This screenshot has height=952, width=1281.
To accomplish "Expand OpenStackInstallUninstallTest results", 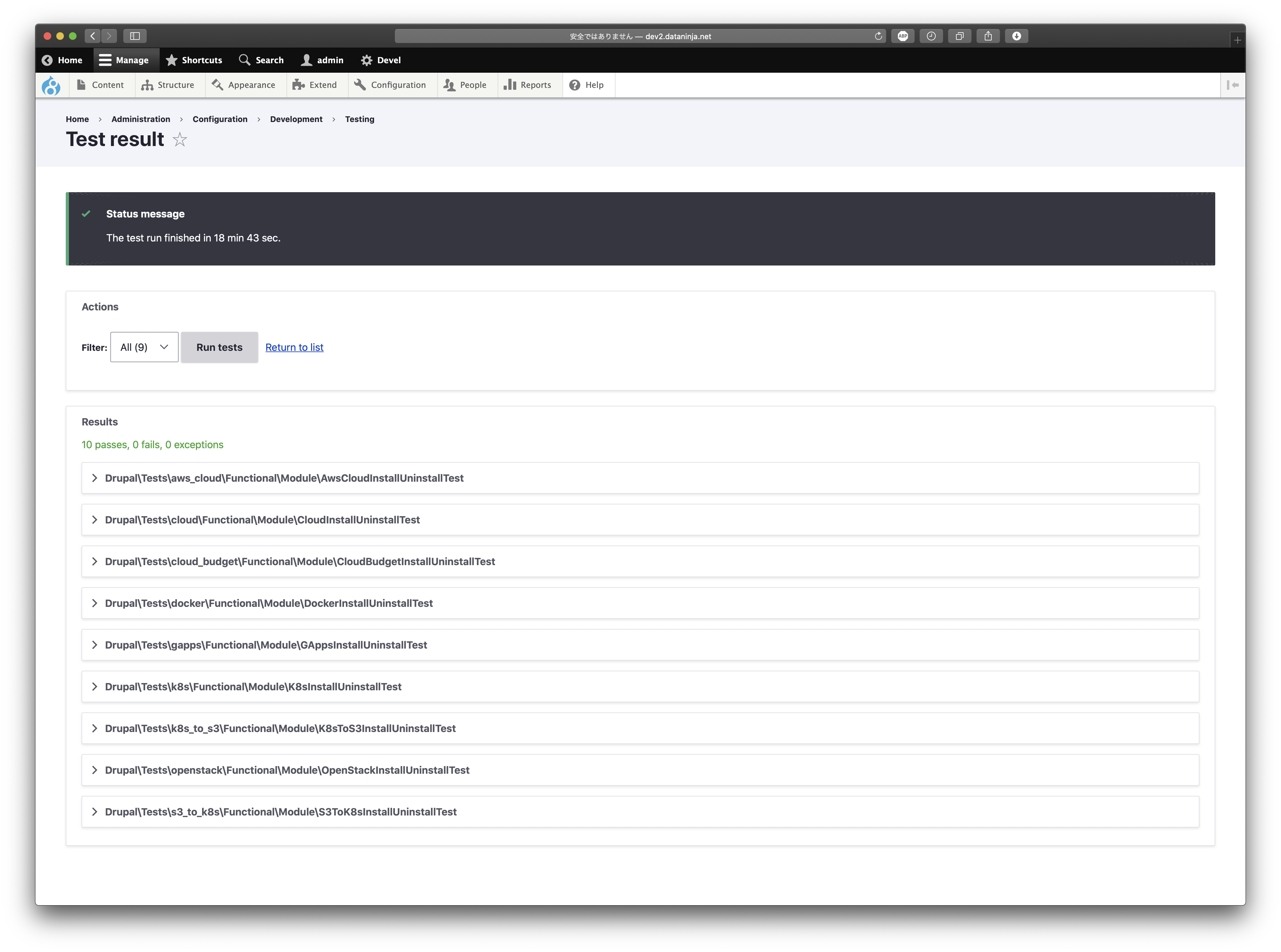I will (x=287, y=770).
